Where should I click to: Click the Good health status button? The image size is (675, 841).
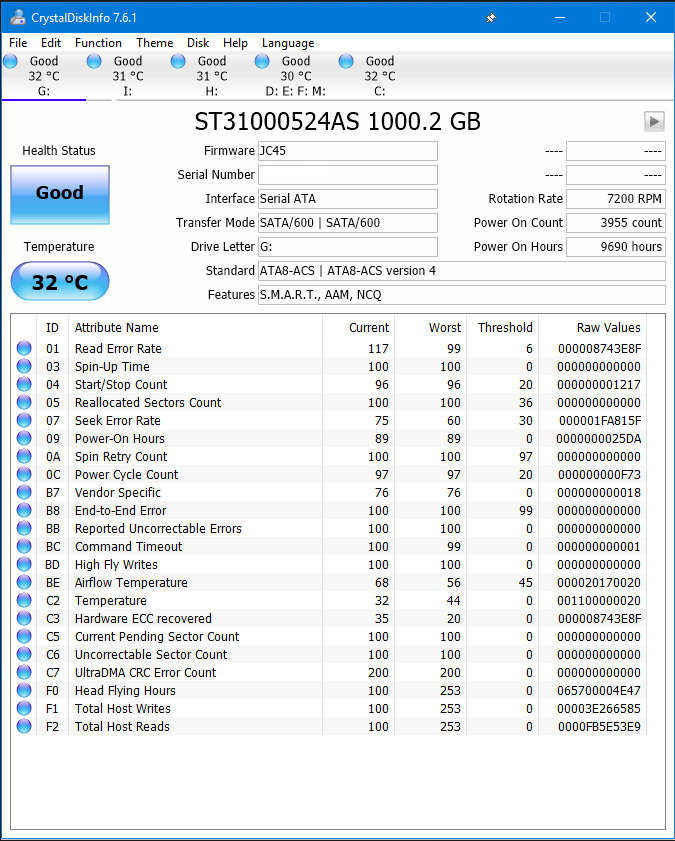[x=60, y=195]
